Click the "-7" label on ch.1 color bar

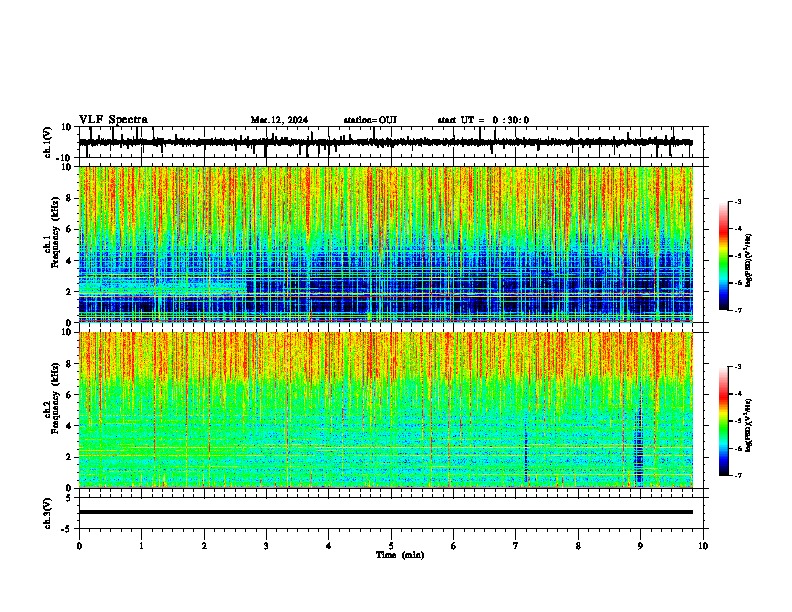737,310
